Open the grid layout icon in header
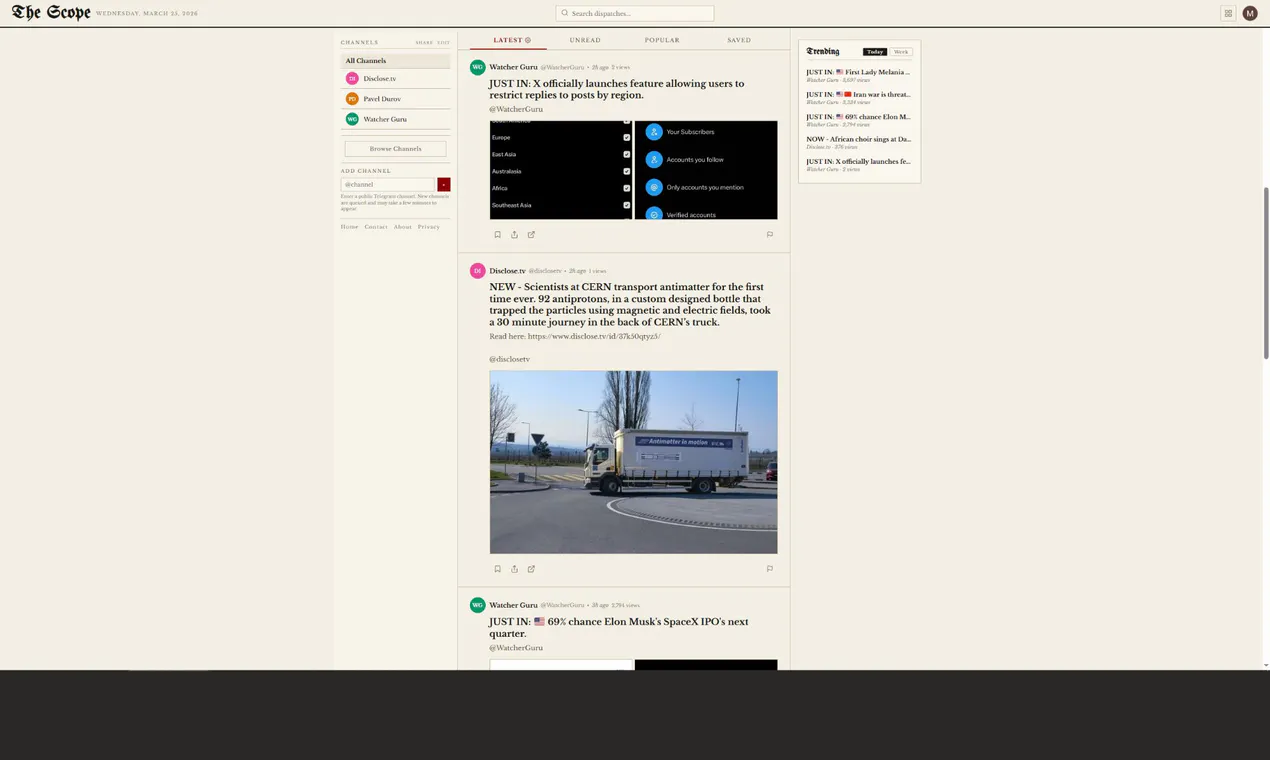 click(1228, 13)
